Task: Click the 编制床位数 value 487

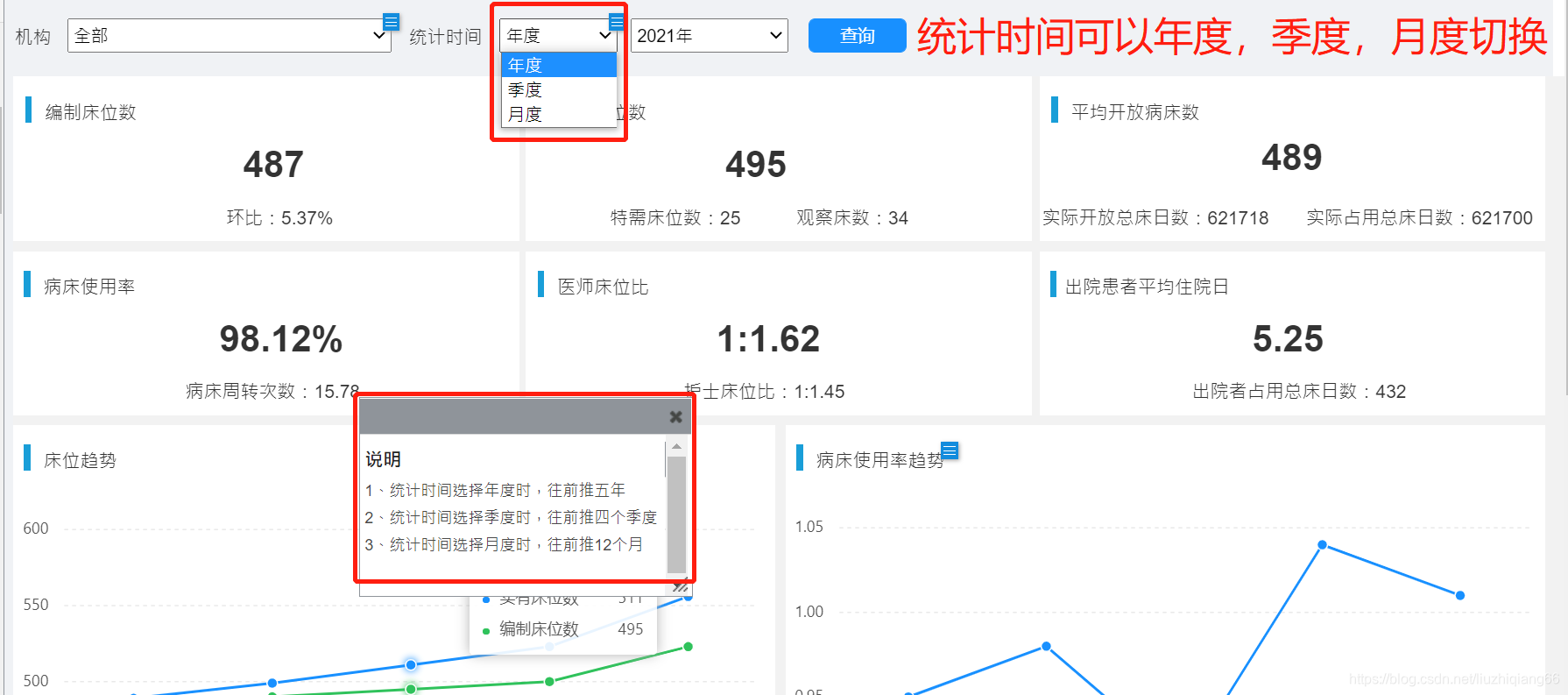Action: (x=273, y=165)
